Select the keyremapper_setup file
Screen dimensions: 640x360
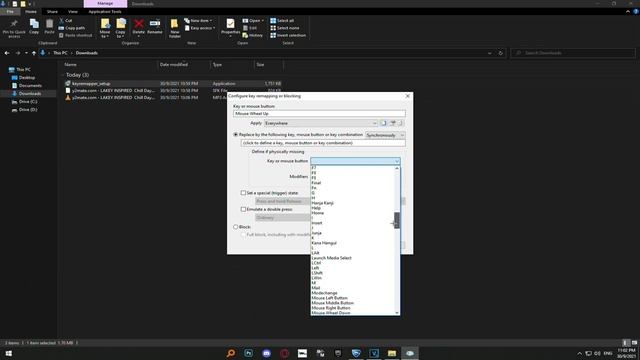(91, 84)
